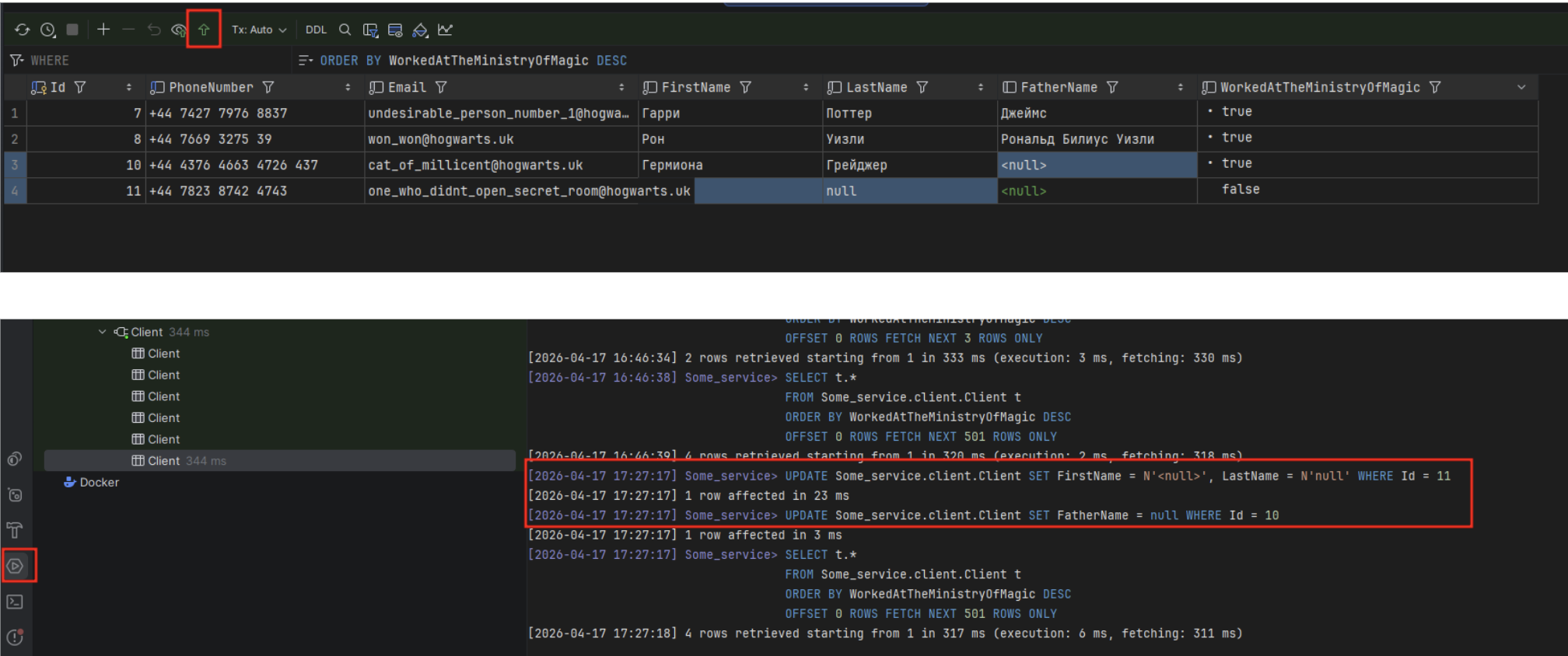The width and height of the screenshot is (1568, 656).
Task: Select the highlighted <null> FatherName cell for Гермиона
Action: click(x=1097, y=165)
